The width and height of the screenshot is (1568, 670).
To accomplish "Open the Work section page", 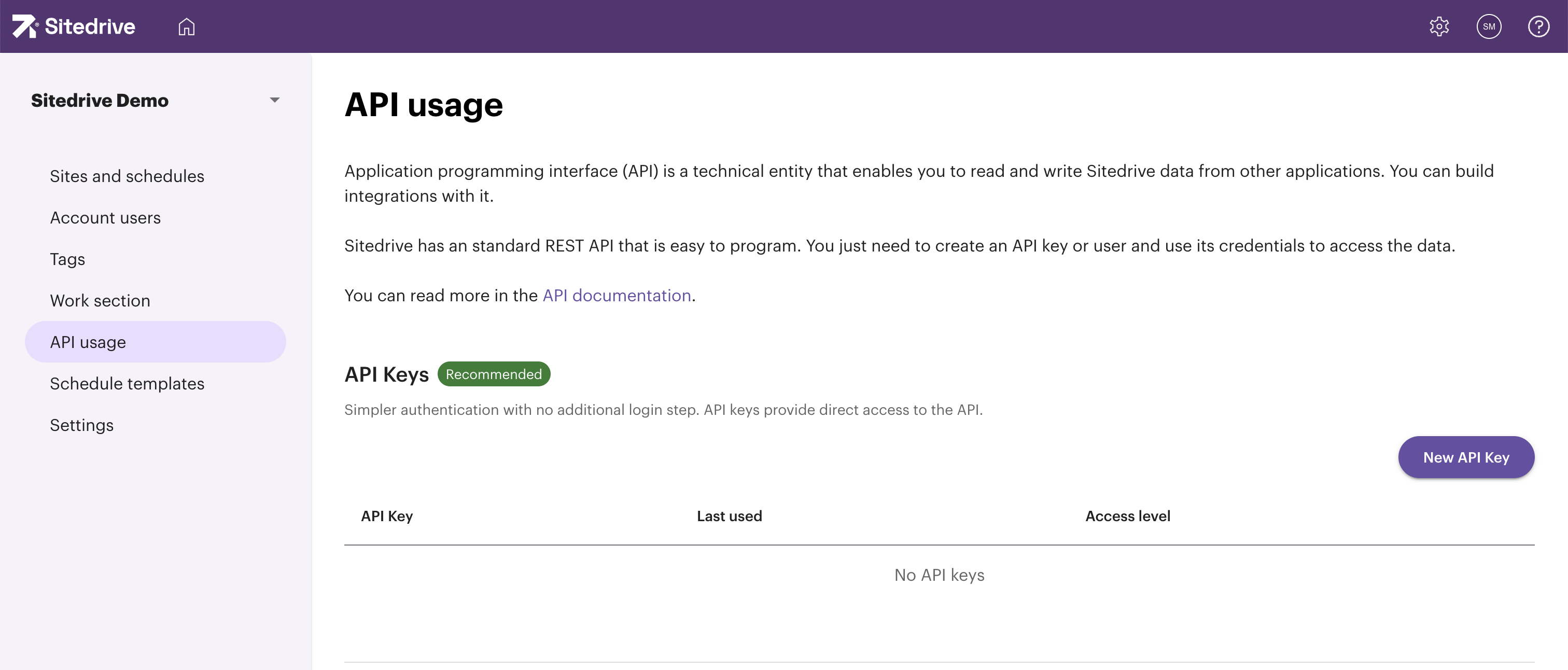I will coord(100,300).
